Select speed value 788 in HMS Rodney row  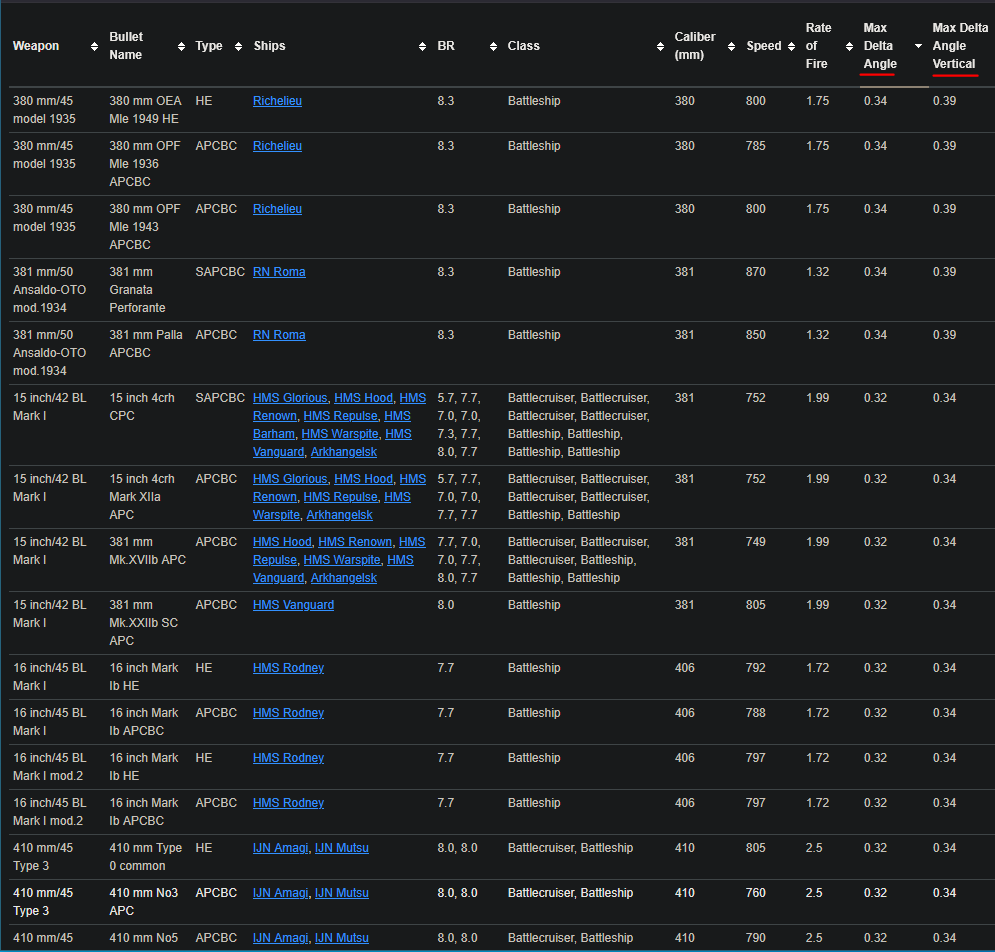point(755,713)
